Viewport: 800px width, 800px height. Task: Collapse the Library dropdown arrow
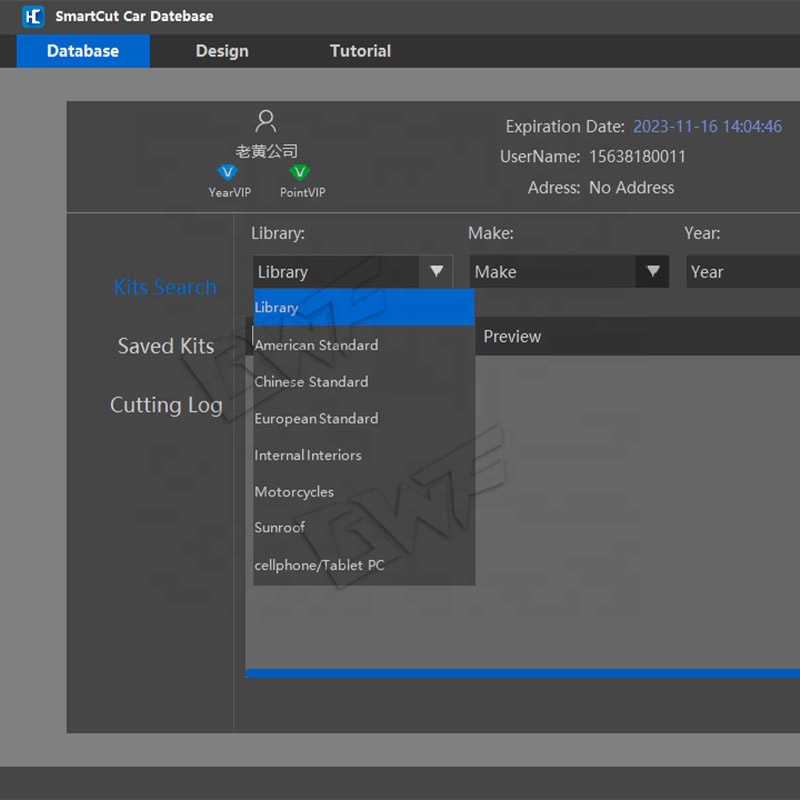436,271
